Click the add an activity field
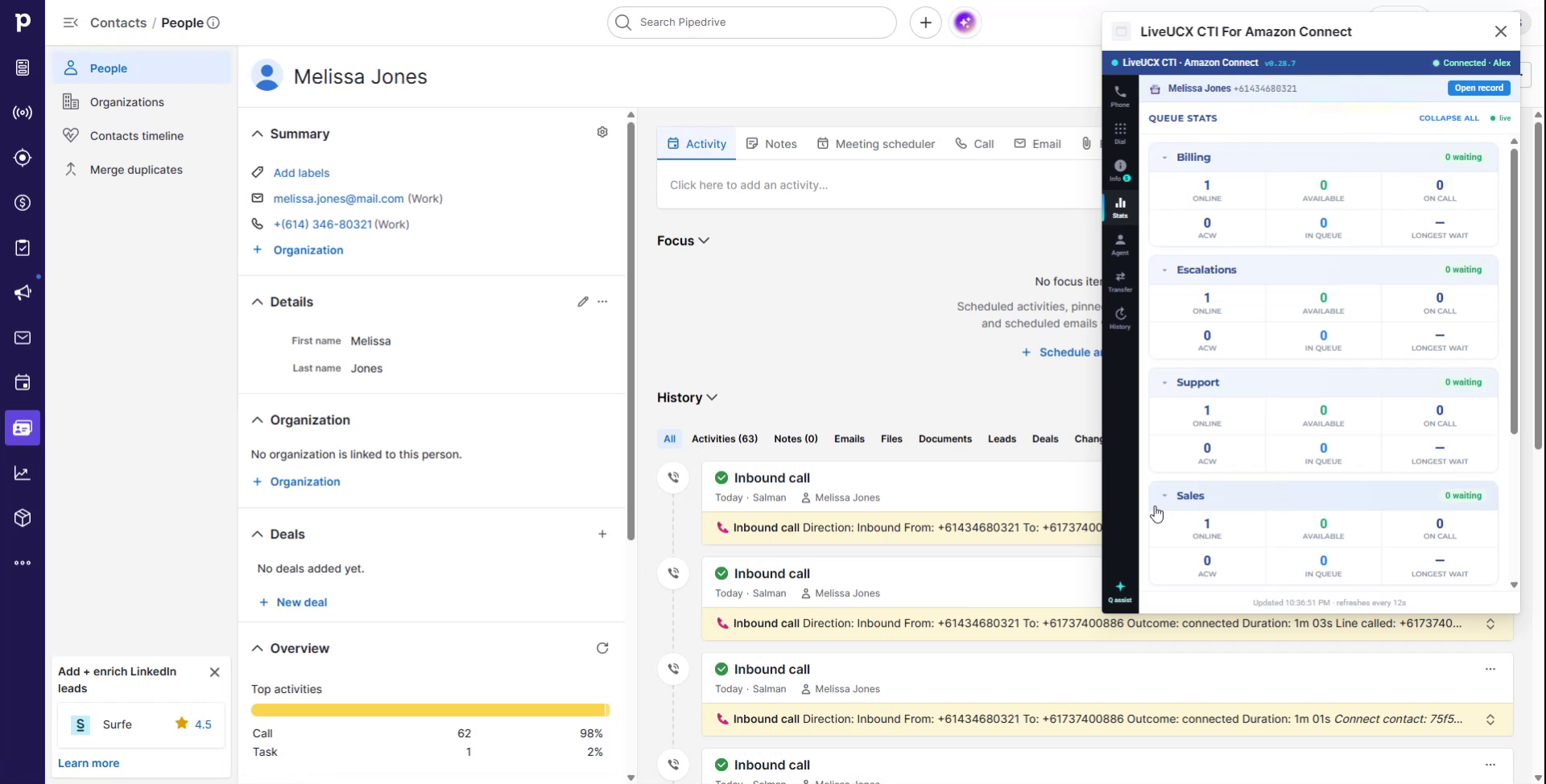The width and height of the screenshot is (1546, 784). click(x=879, y=185)
